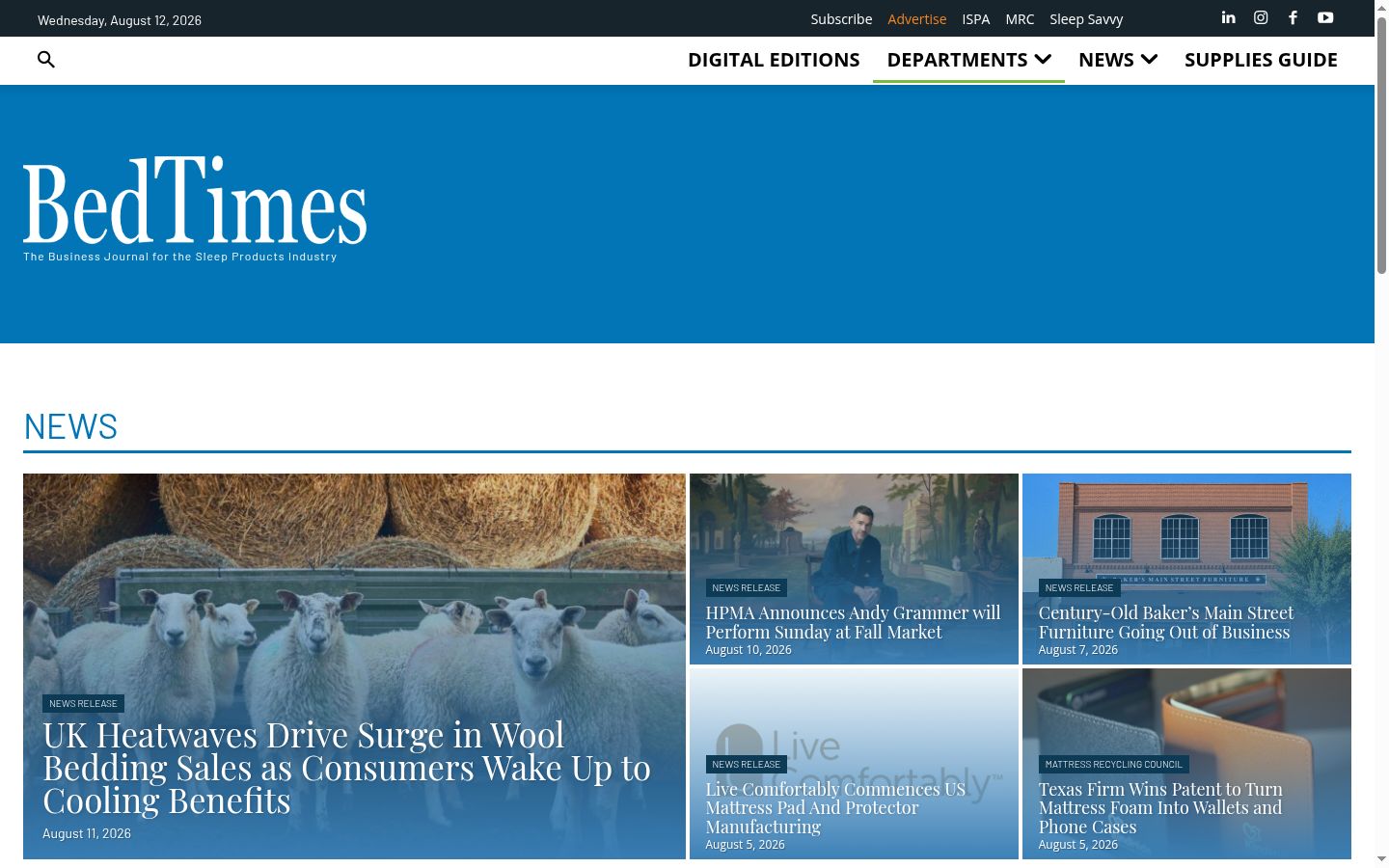The width and height of the screenshot is (1389, 868).
Task: Click the News Release tag on the Live Comfortably story
Action: (x=746, y=765)
